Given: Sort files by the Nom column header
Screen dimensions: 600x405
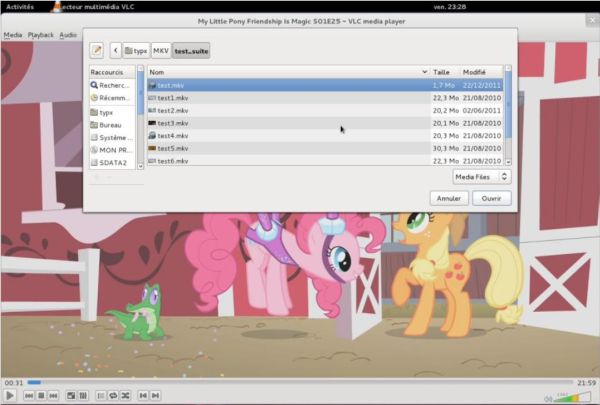Looking at the screenshot, I should pos(286,72).
